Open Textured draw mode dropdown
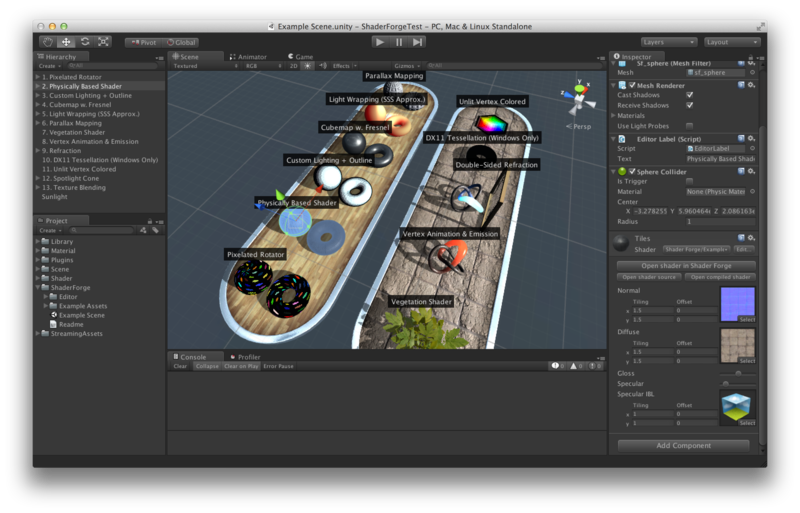This screenshot has width=800, height=513. pos(205,66)
